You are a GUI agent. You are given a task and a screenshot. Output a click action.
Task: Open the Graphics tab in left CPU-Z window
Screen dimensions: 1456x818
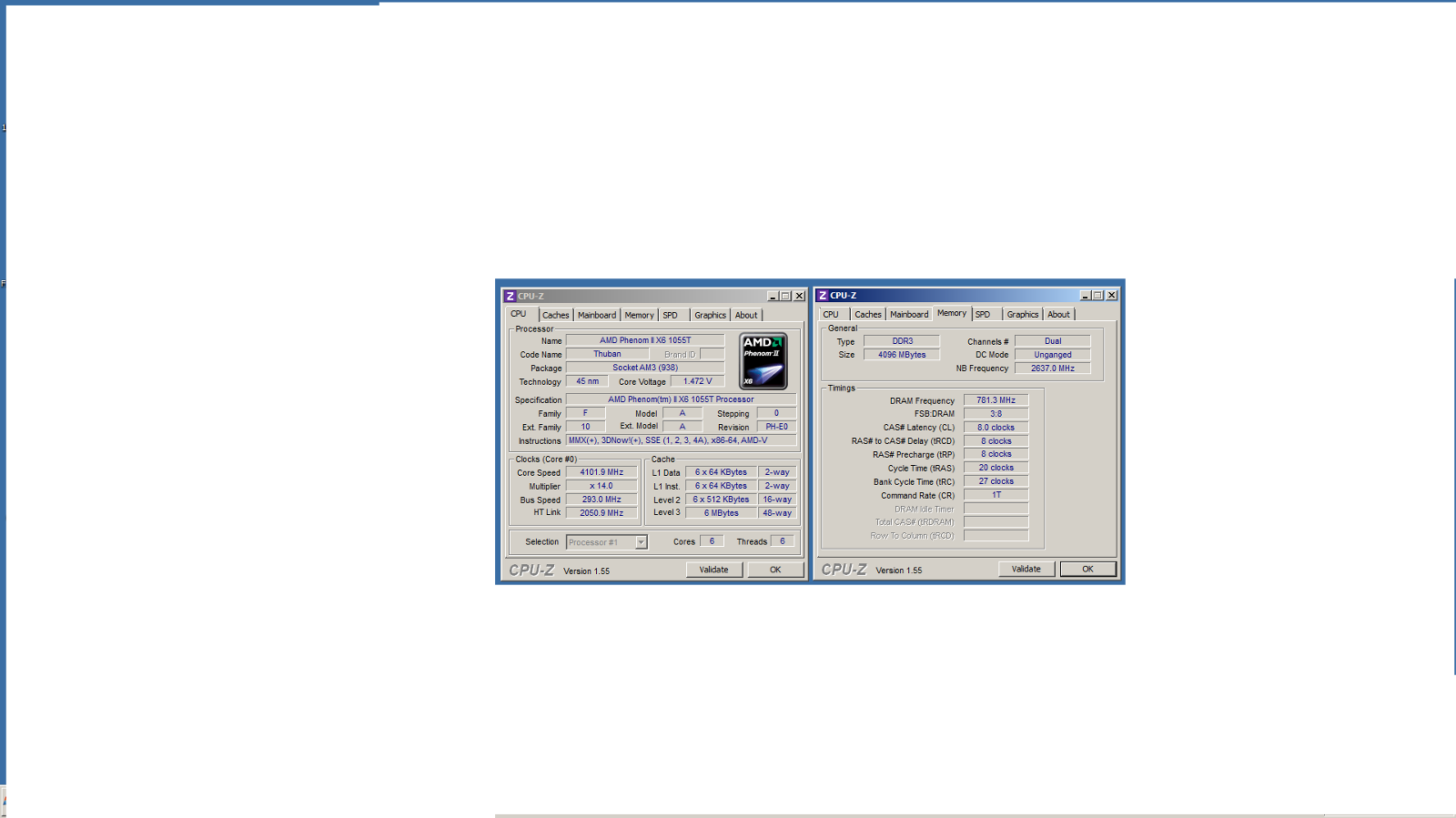[x=710, y=315]
